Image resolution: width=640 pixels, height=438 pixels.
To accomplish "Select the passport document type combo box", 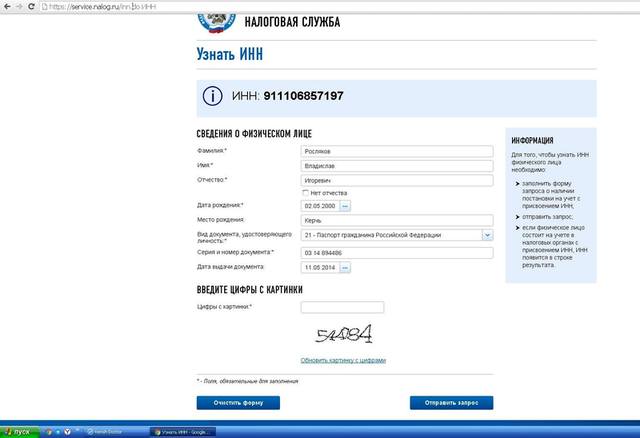I will coord(397,235).
